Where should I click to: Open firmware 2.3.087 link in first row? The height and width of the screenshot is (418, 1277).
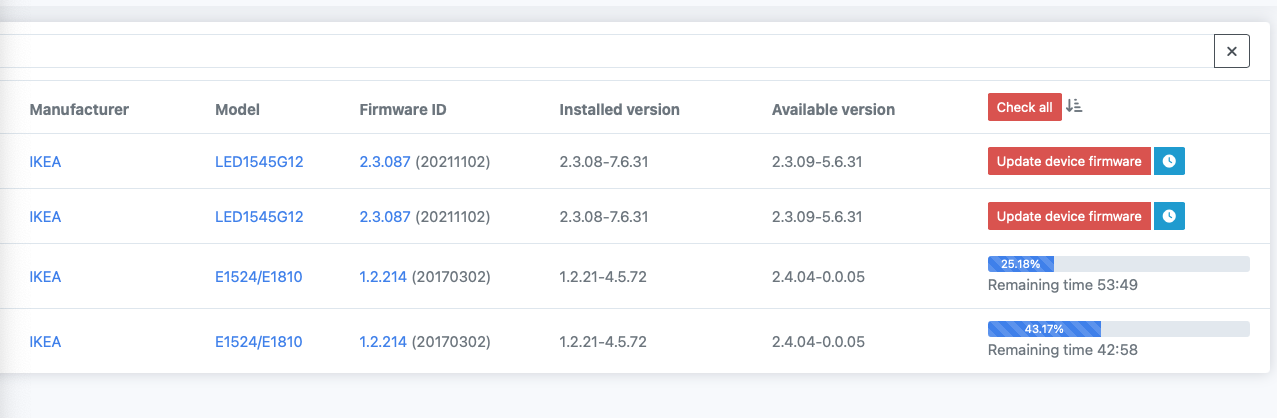coord(385,162)
